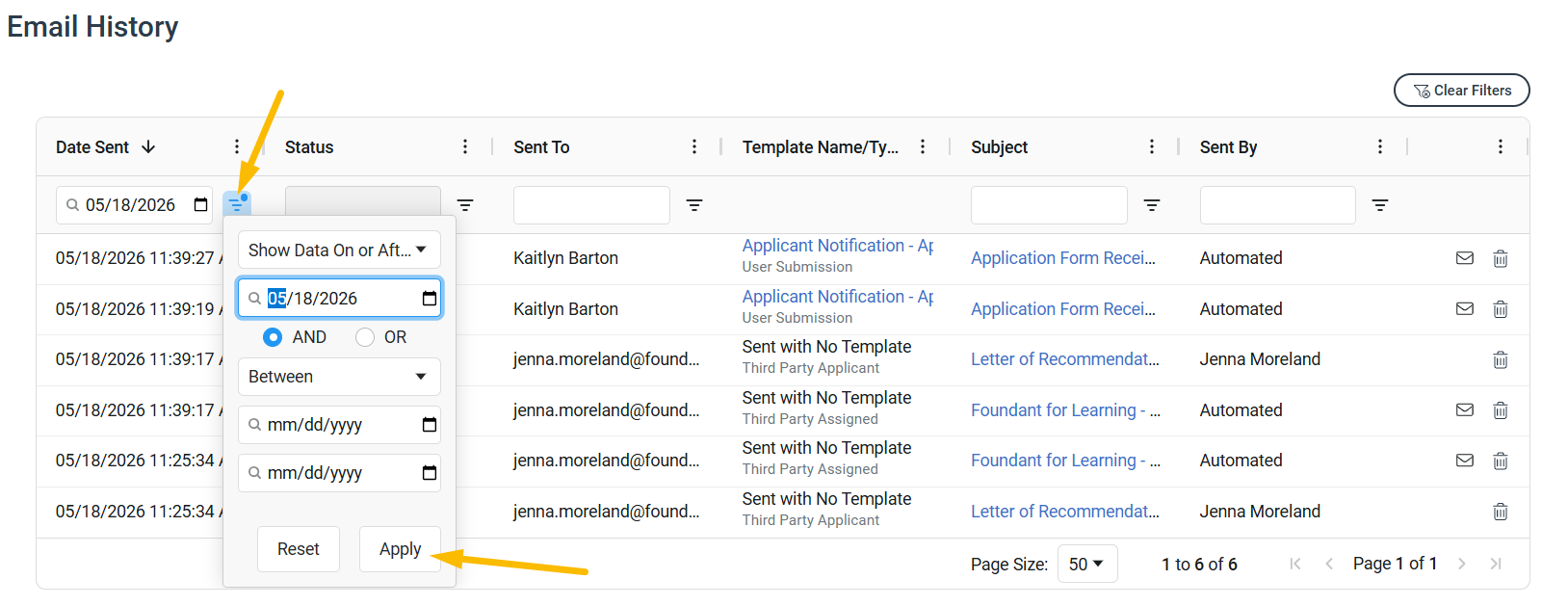
Task: Open Status column menu dots
Action: click(465, 146)
